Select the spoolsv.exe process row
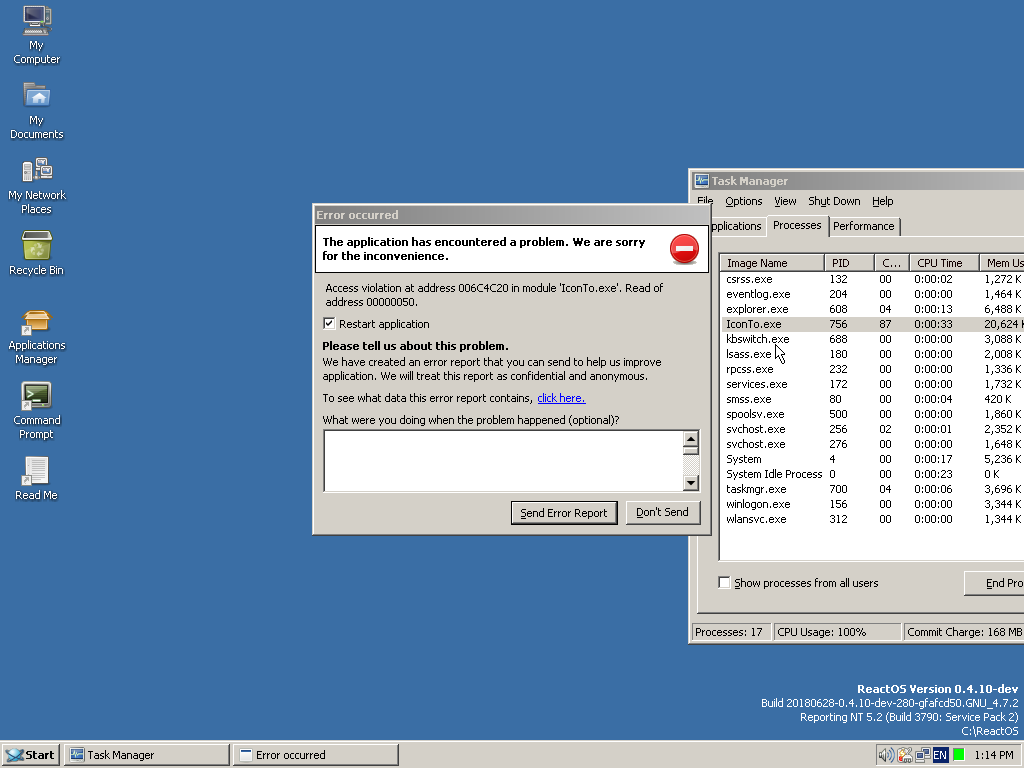 [x=872, y=414]
